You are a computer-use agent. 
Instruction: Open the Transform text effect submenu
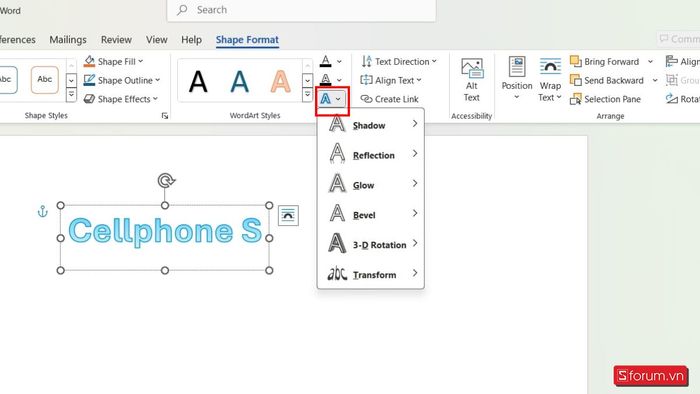pos(371,274)
